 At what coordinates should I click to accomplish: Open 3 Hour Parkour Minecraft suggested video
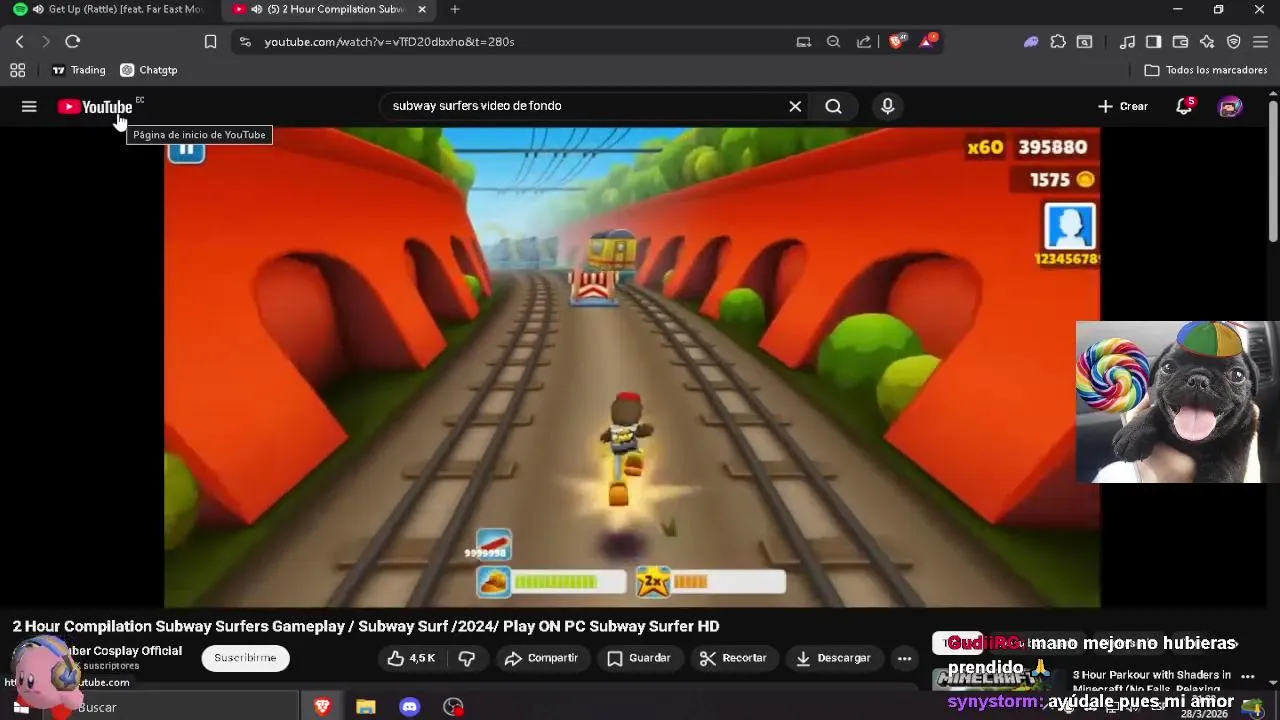pos(1152,681)
